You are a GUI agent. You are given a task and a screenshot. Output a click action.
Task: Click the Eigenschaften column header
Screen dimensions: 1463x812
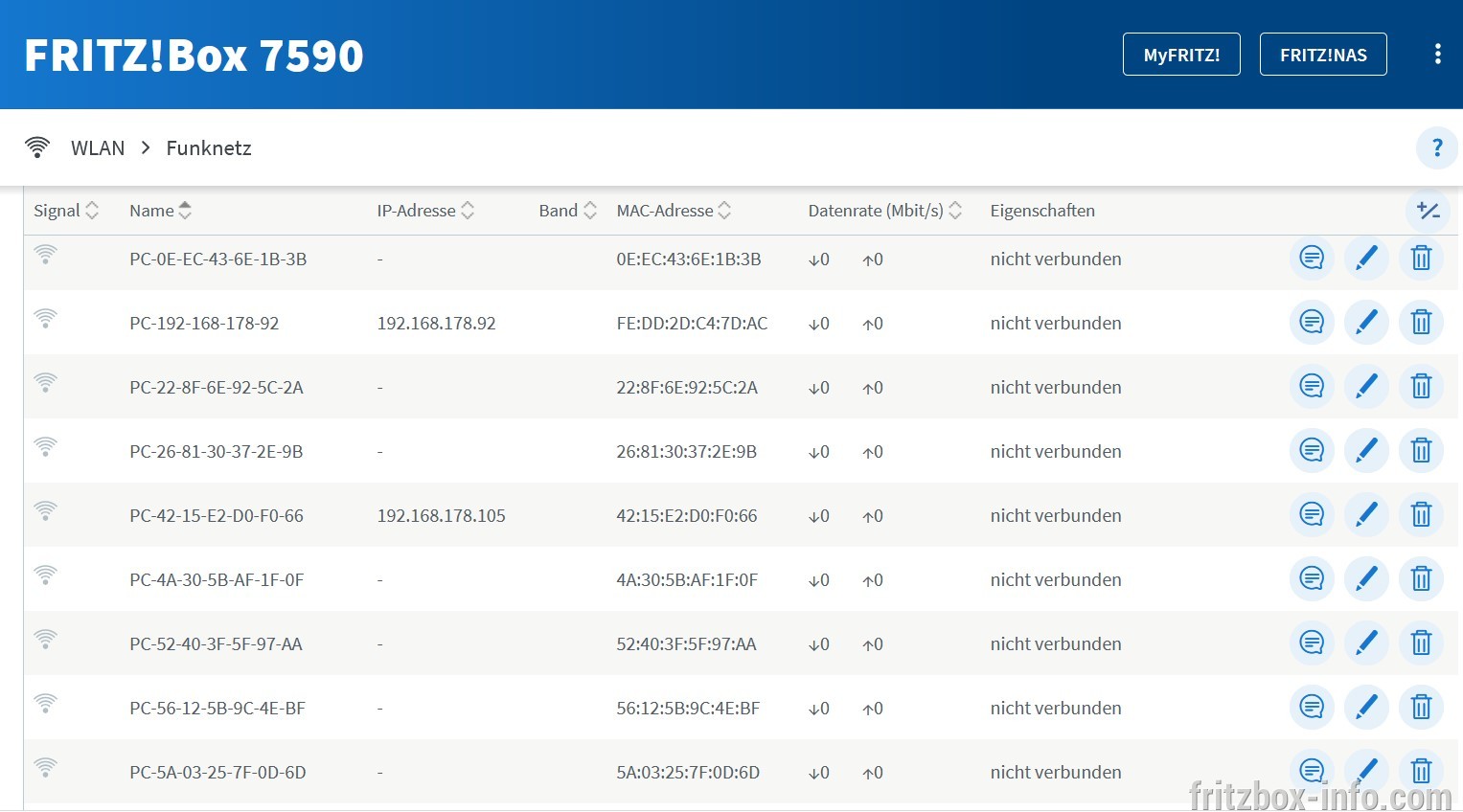pos(1042,211)
